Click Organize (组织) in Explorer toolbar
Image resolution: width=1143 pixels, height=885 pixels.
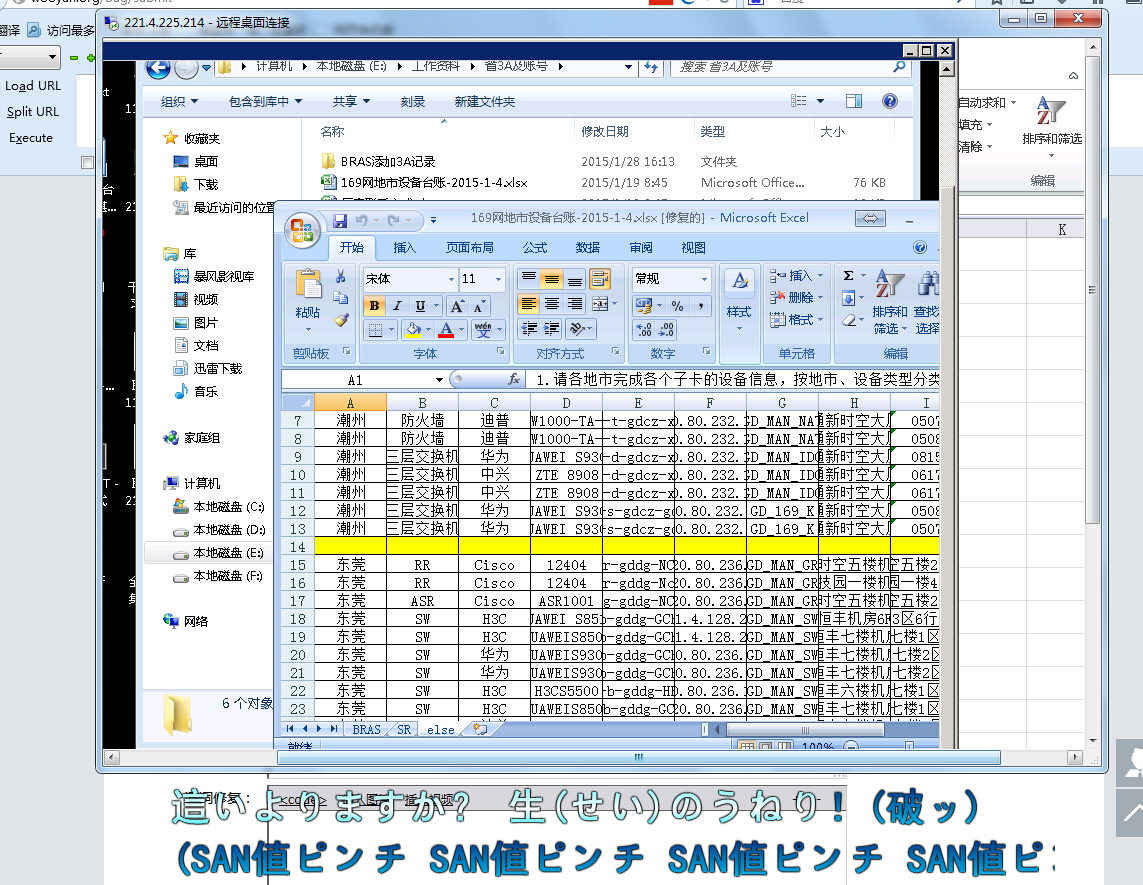(x=179, y=102)
